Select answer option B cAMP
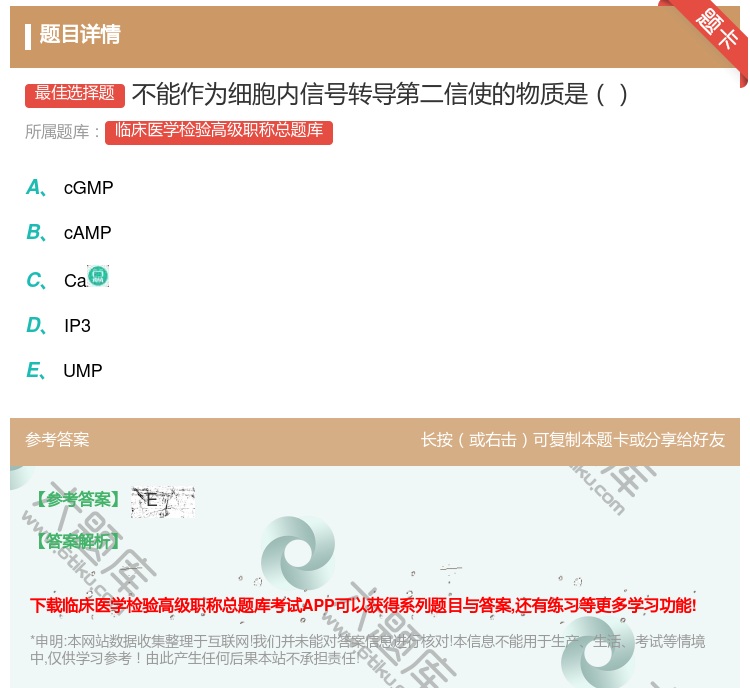Screen dimensions: 750x688 [69, 233]
